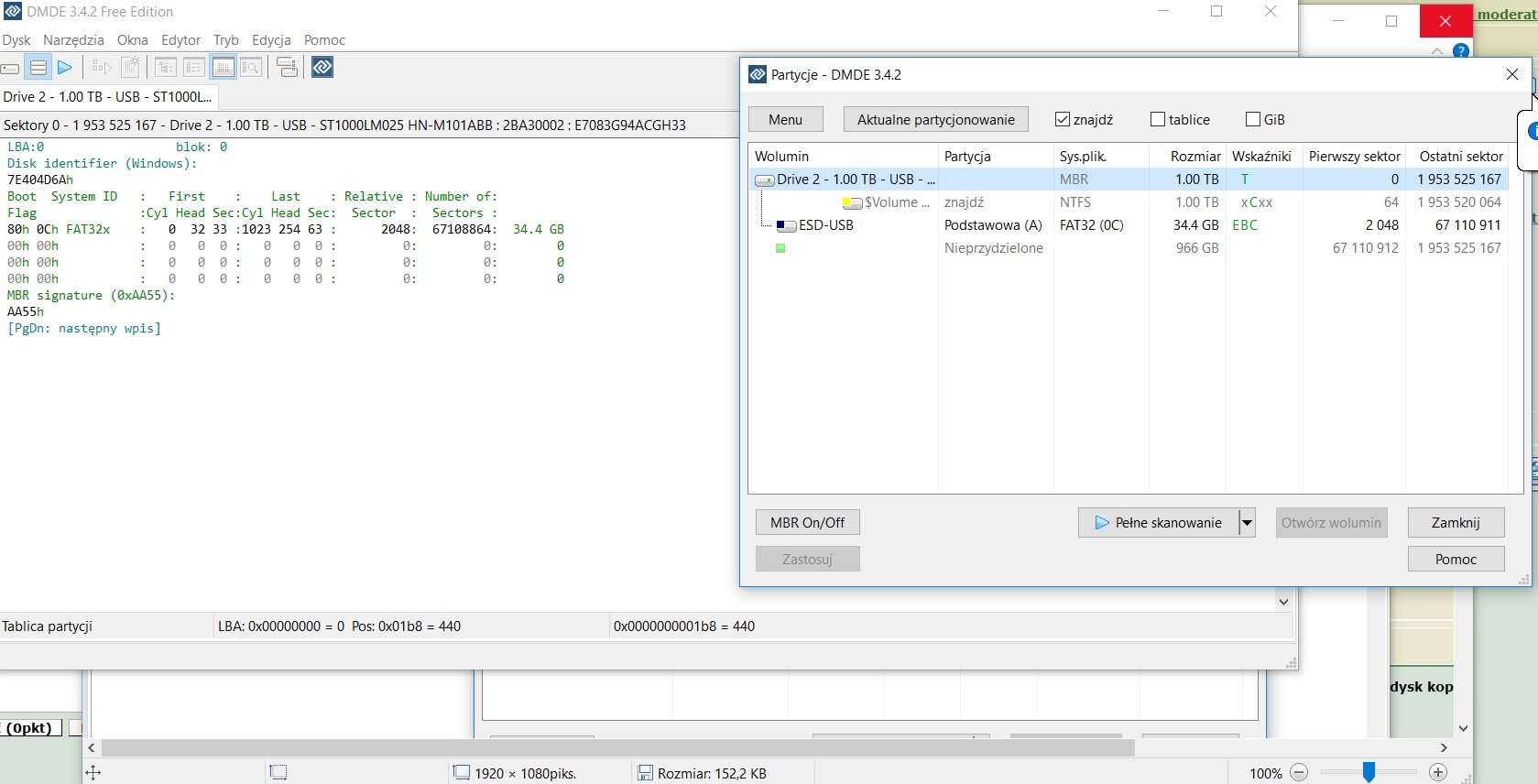Click the selection rectangle status bar icon

coord(278,773)
